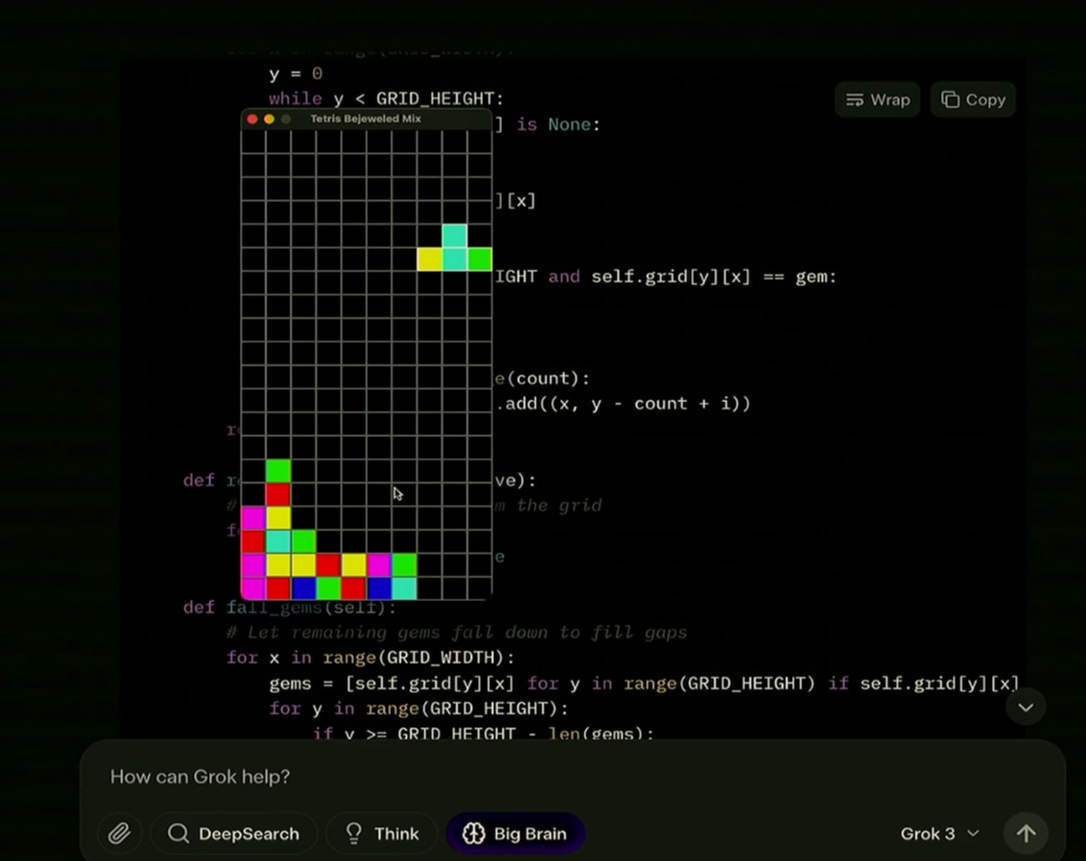1086x861 pixels.
Task: Click 'for x in range(GRID_WIDTH):' line
Action: [x=371, y=657]
